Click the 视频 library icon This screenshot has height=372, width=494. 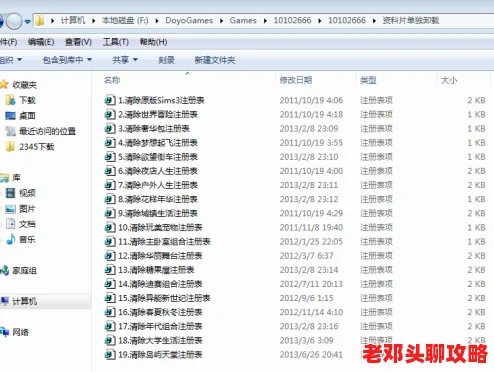[x=10, y=192]
